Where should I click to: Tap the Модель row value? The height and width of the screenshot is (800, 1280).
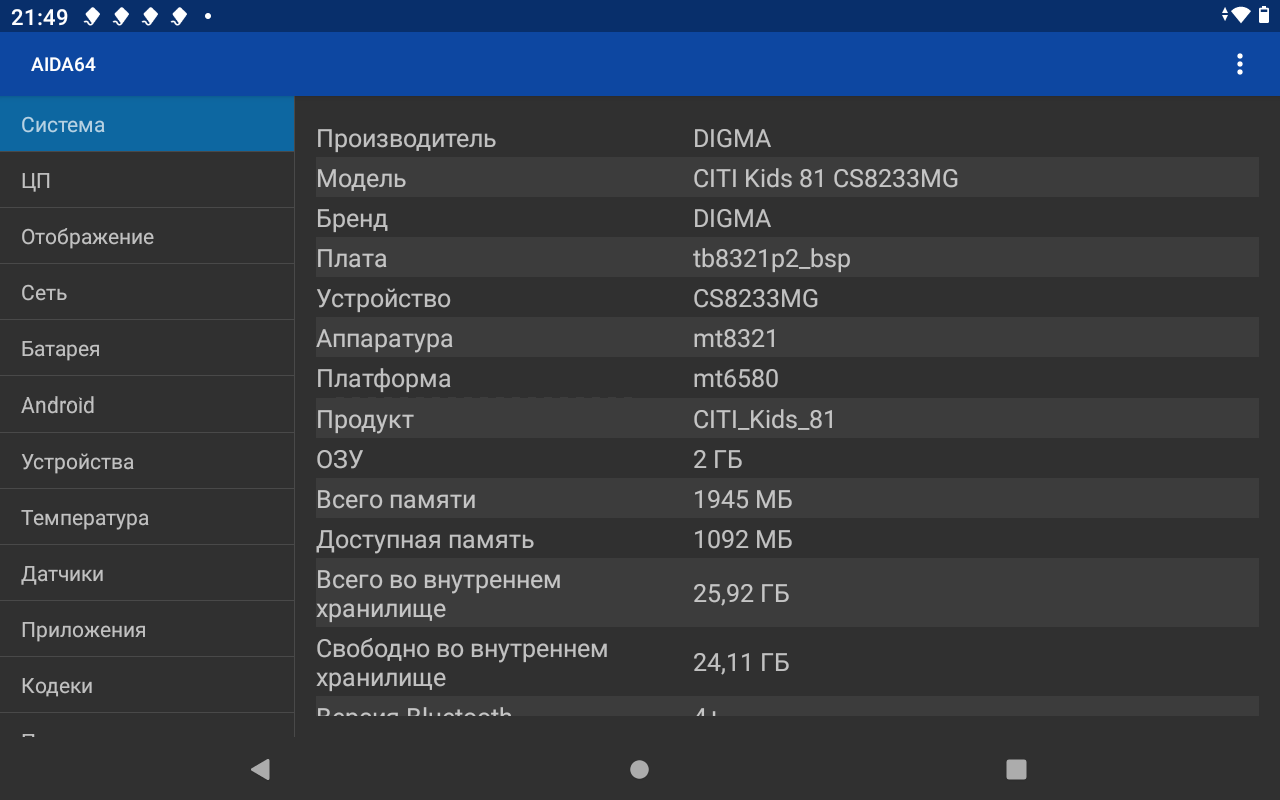[825, 179]
